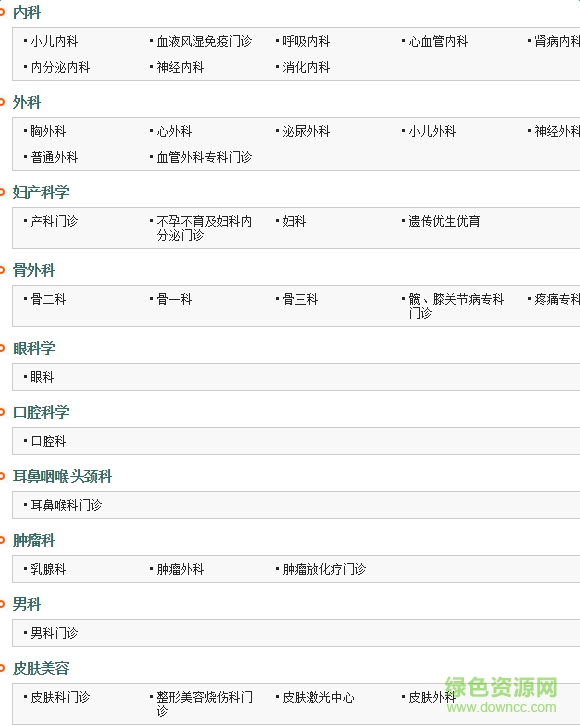This screenshot has height=726, width=580.
Task: Choose 整形美容烧伤科门诊 link
Action: click(204, 704)
